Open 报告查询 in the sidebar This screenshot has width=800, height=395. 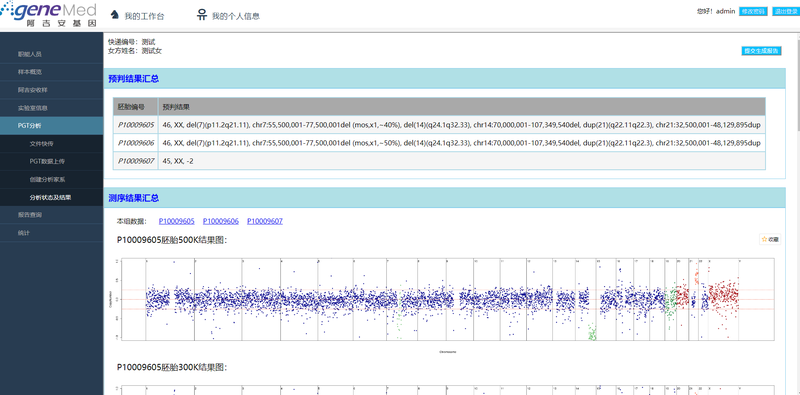[x=52, y=215]
